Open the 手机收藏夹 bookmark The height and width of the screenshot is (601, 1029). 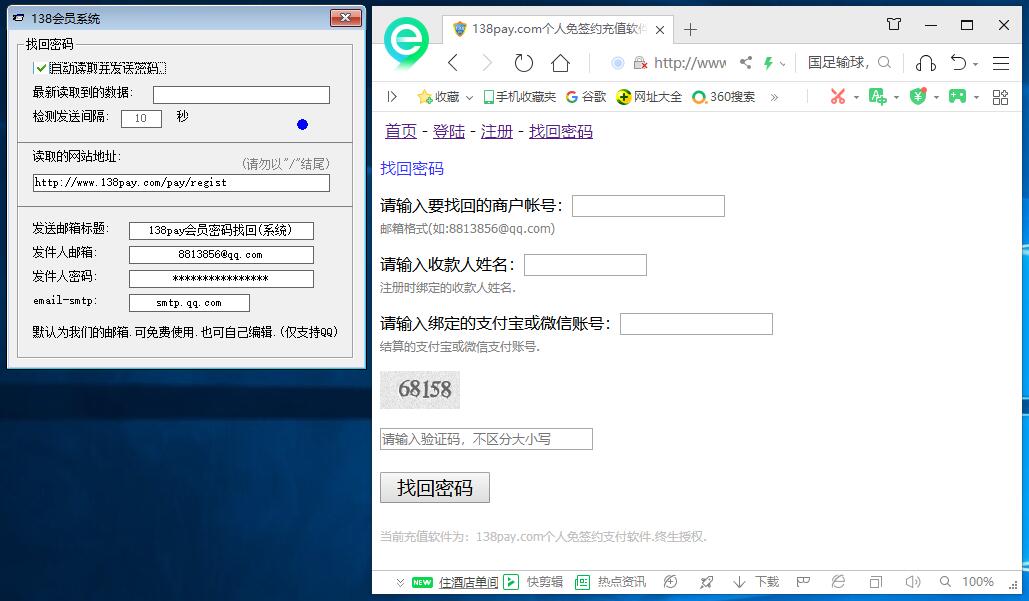coord(519,97)
